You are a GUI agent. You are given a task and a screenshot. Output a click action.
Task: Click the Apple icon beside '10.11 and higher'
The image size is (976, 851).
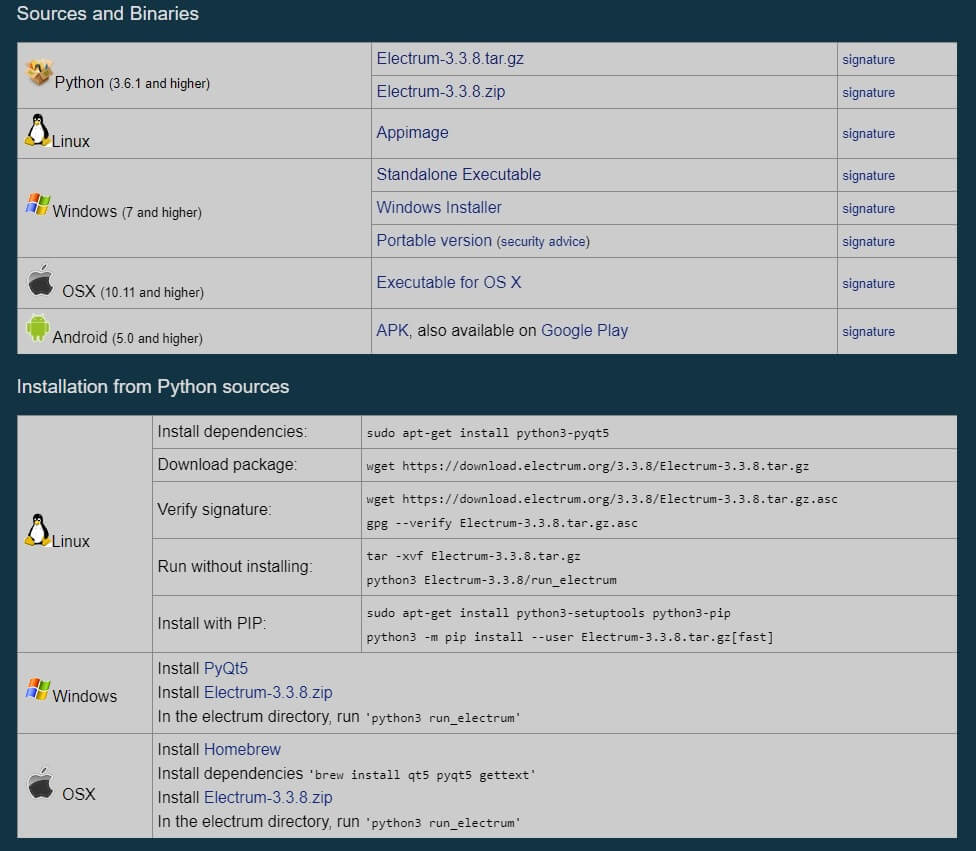(x=41, y=280)
